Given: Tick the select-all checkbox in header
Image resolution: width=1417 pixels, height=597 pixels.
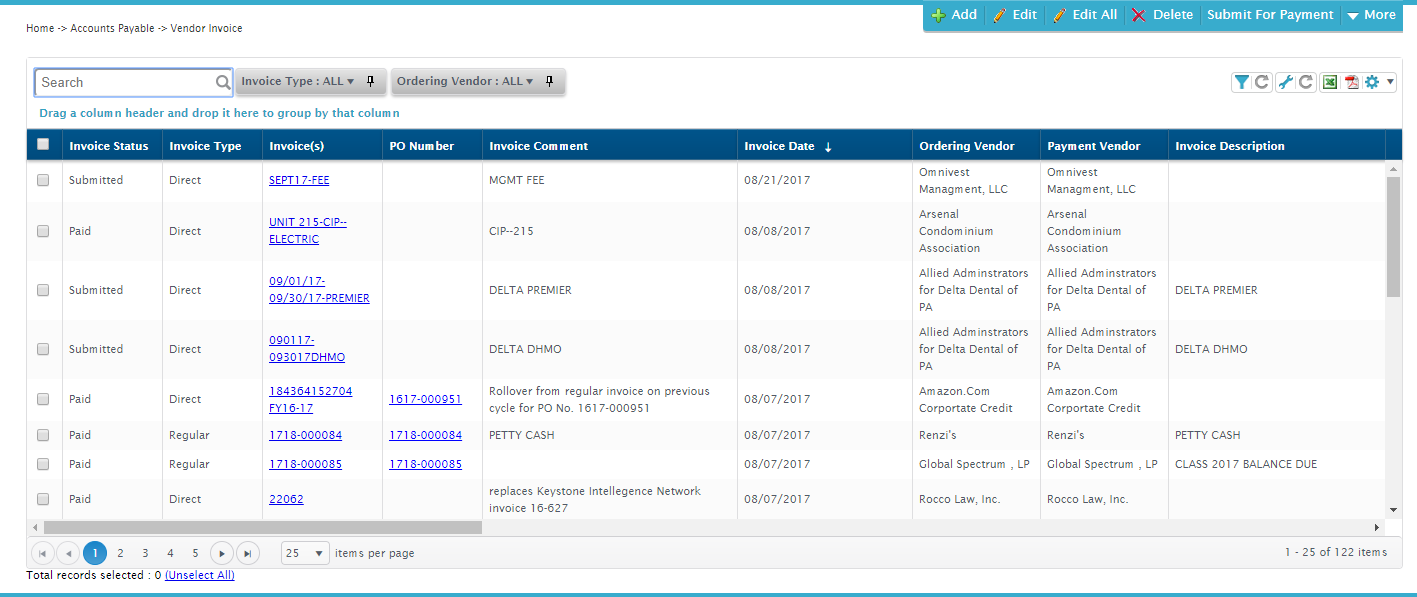Looking at the screenshot, I should pos(43,144).
